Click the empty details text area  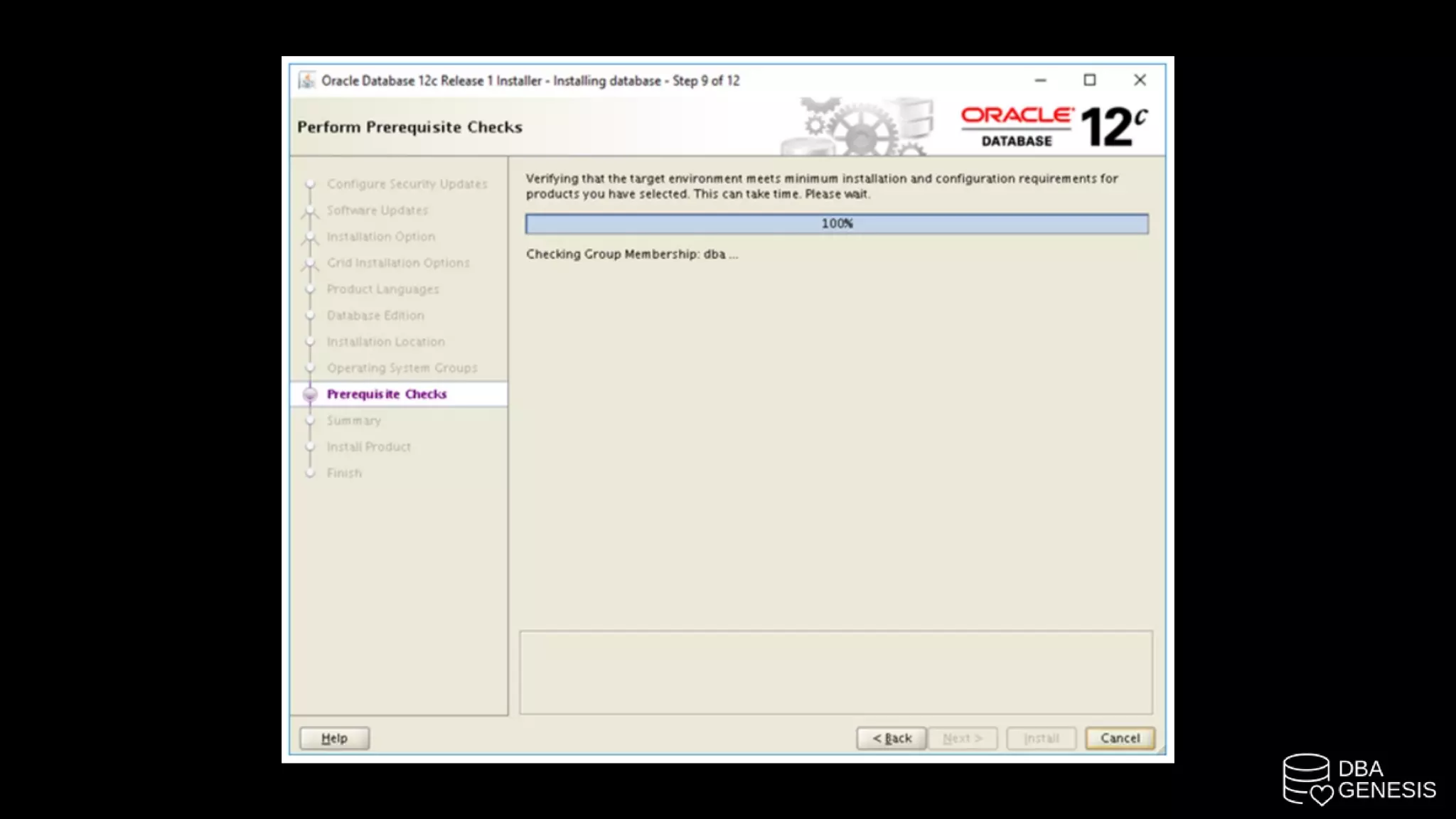click(x=835, y=672)
